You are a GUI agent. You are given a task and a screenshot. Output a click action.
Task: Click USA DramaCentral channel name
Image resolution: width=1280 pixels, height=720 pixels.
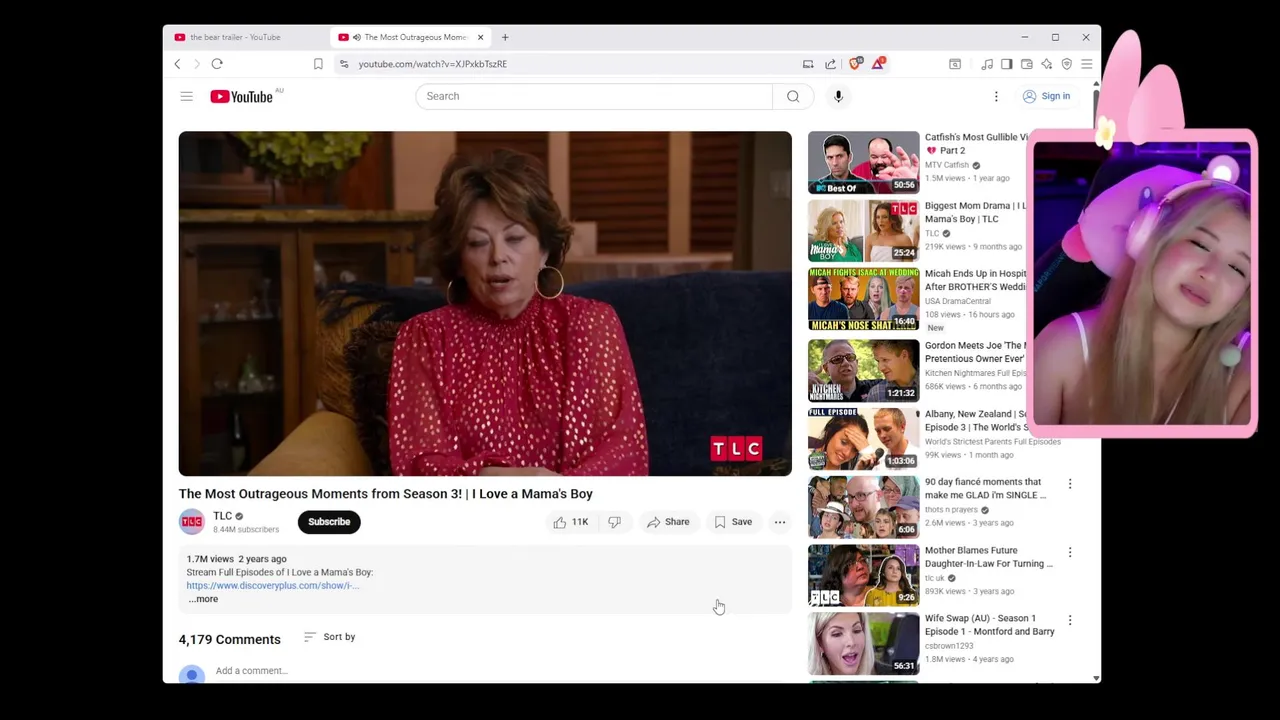[x=958, y=301]
